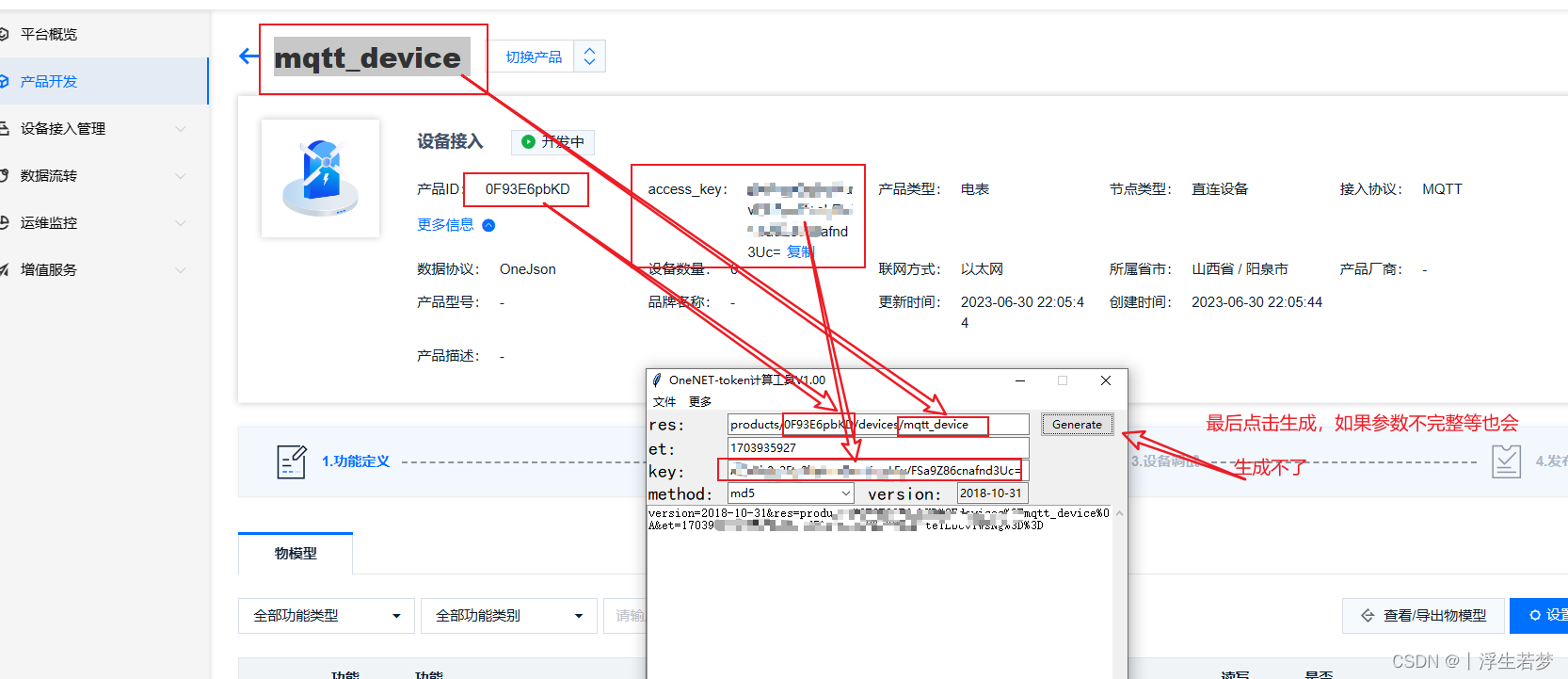Click the back arrow next to mqtt_device
Viewport: 1568px width, 679px height.
[248, 57]
